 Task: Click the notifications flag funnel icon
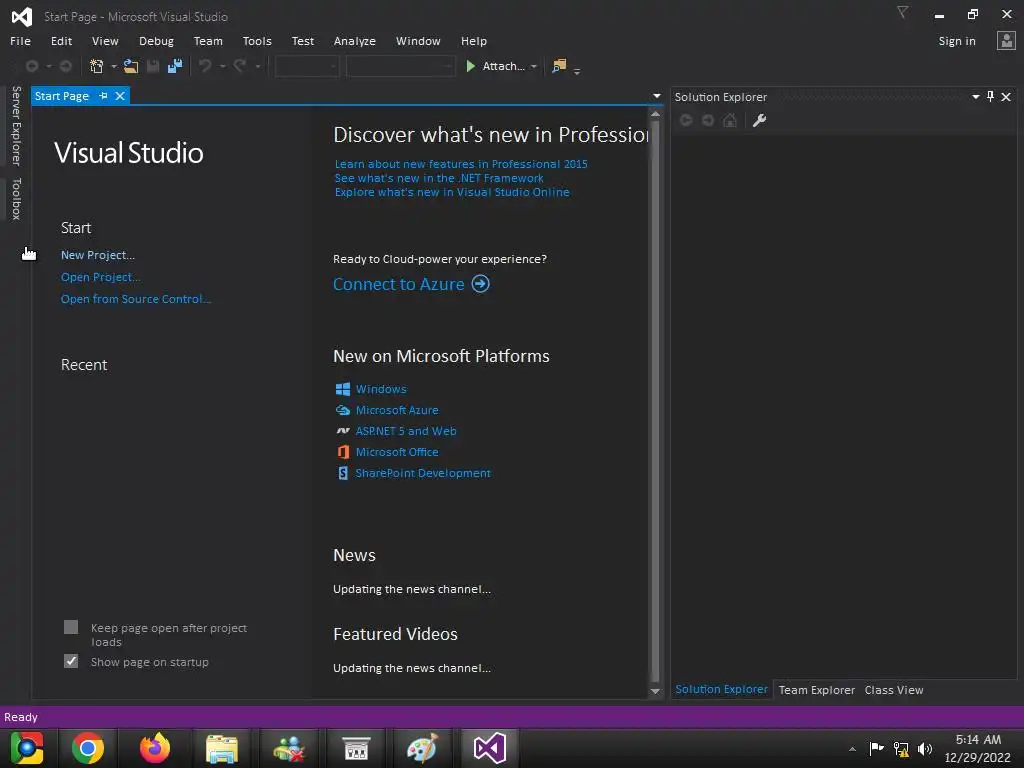903,12
